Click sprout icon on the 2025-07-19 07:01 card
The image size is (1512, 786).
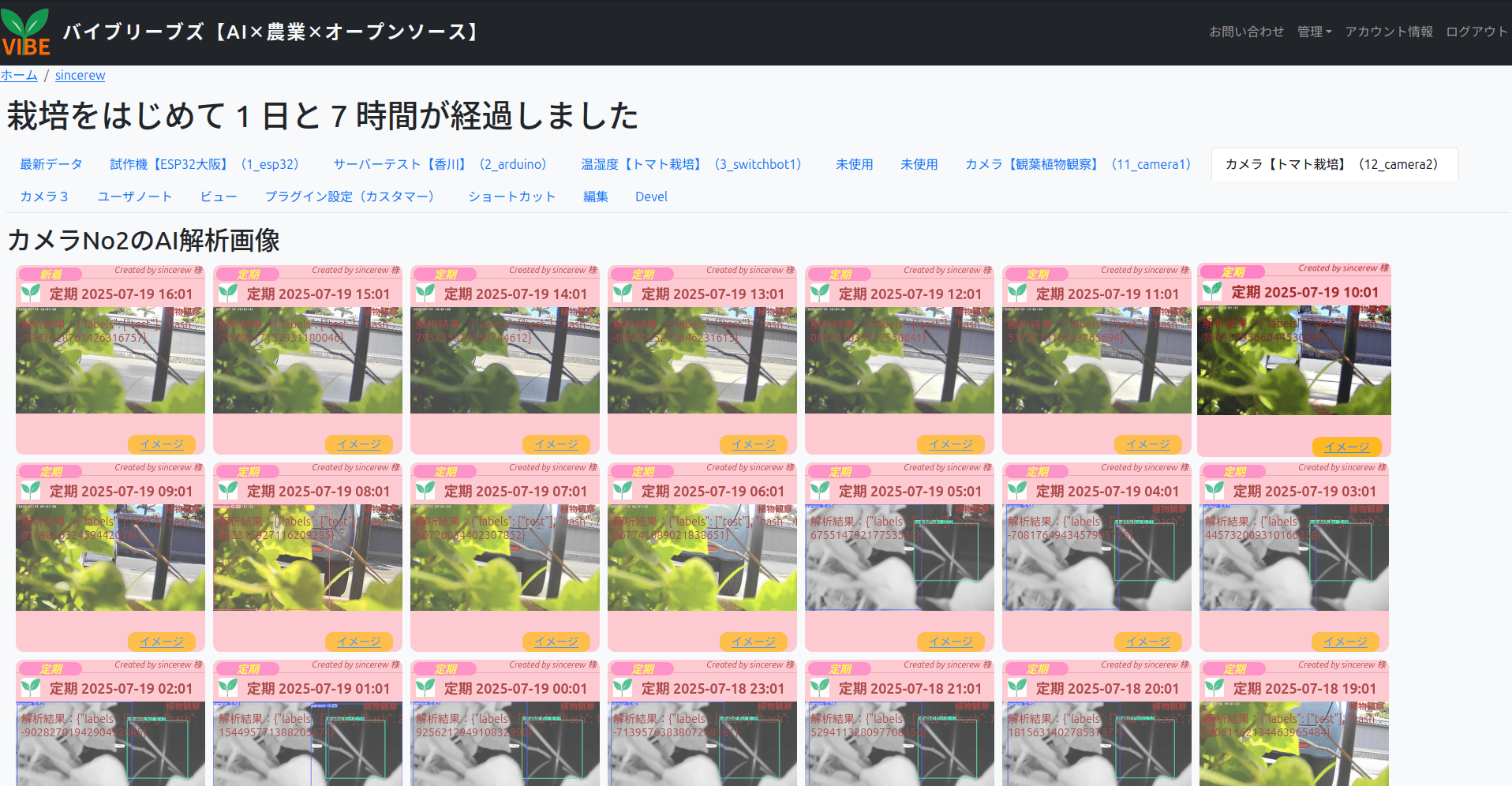[x=425, y=491]
